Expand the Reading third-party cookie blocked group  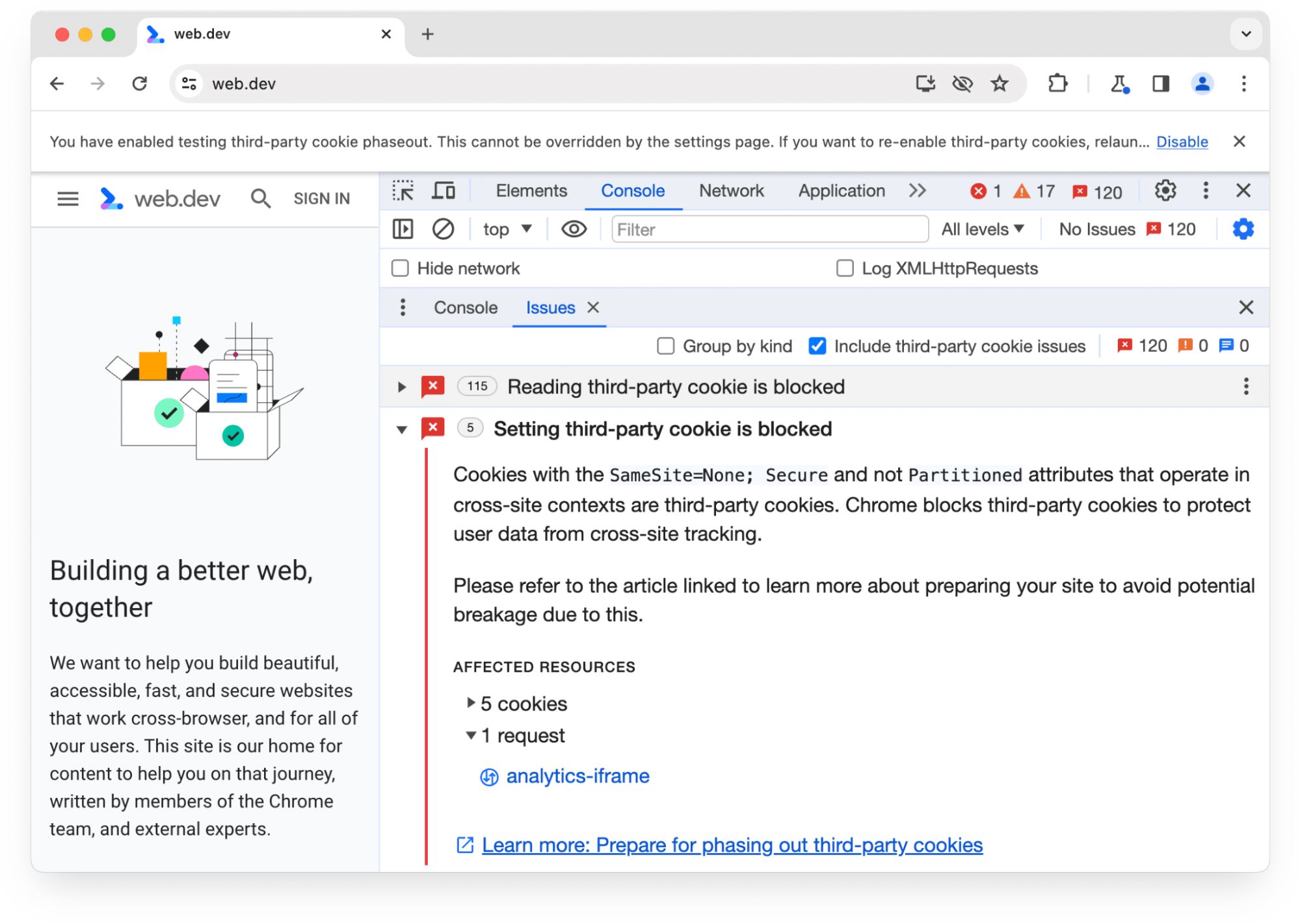[x=400, y=387]
